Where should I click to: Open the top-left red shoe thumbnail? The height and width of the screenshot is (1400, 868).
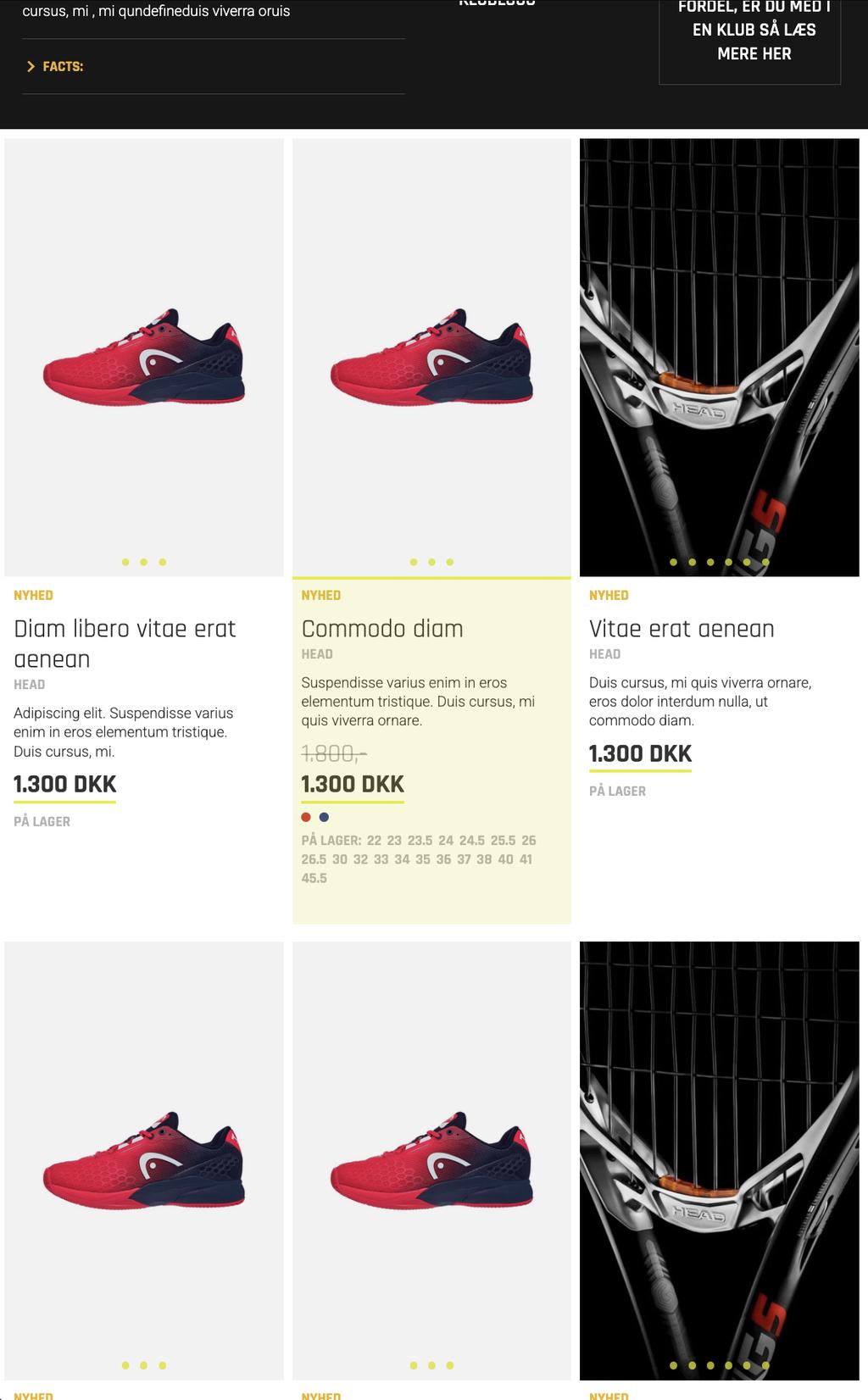coord(144,357)
